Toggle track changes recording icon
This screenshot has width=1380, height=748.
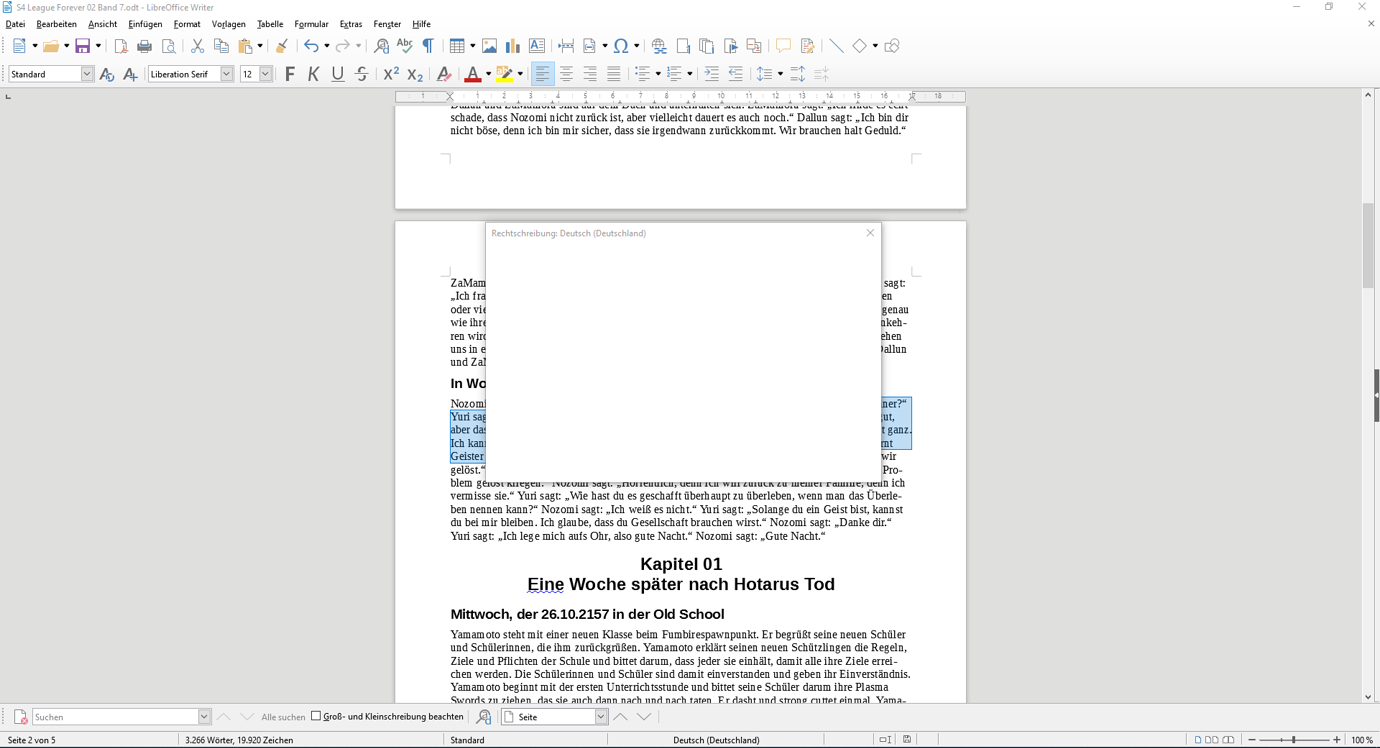(x=807, y=46)
